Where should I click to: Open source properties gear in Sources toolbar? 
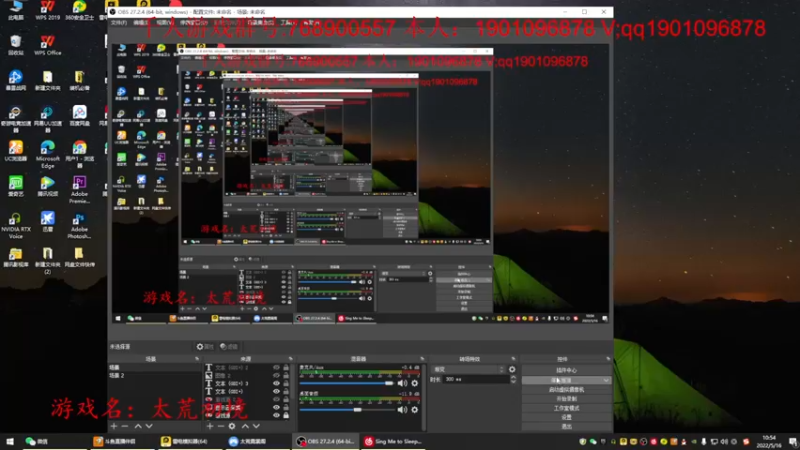click(x=232, y=426)
